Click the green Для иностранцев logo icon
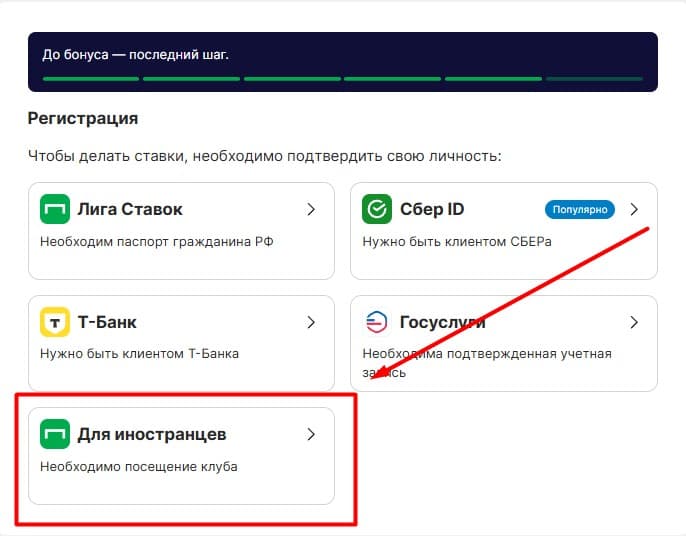Viewport: 686px width, 536px height. (55, 434)
